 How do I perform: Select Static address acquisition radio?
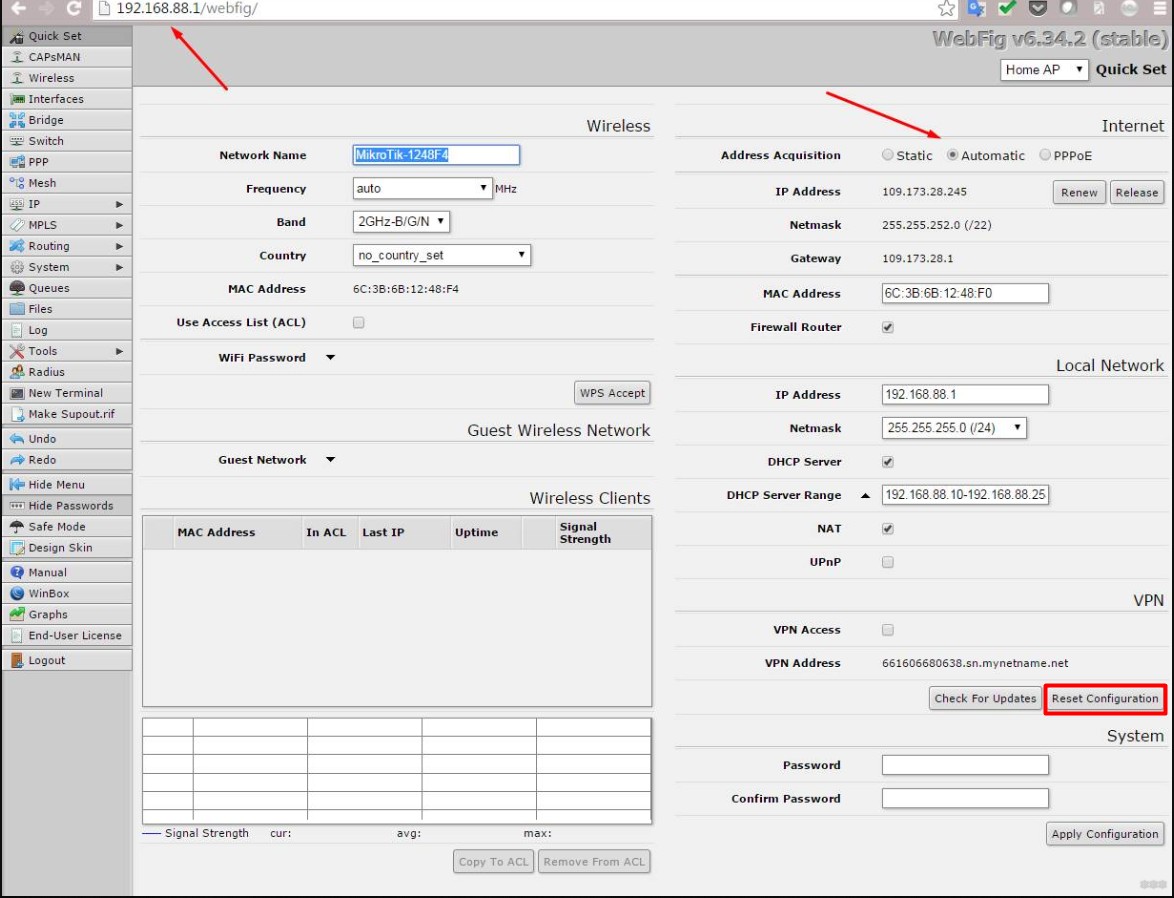[887, 155]
